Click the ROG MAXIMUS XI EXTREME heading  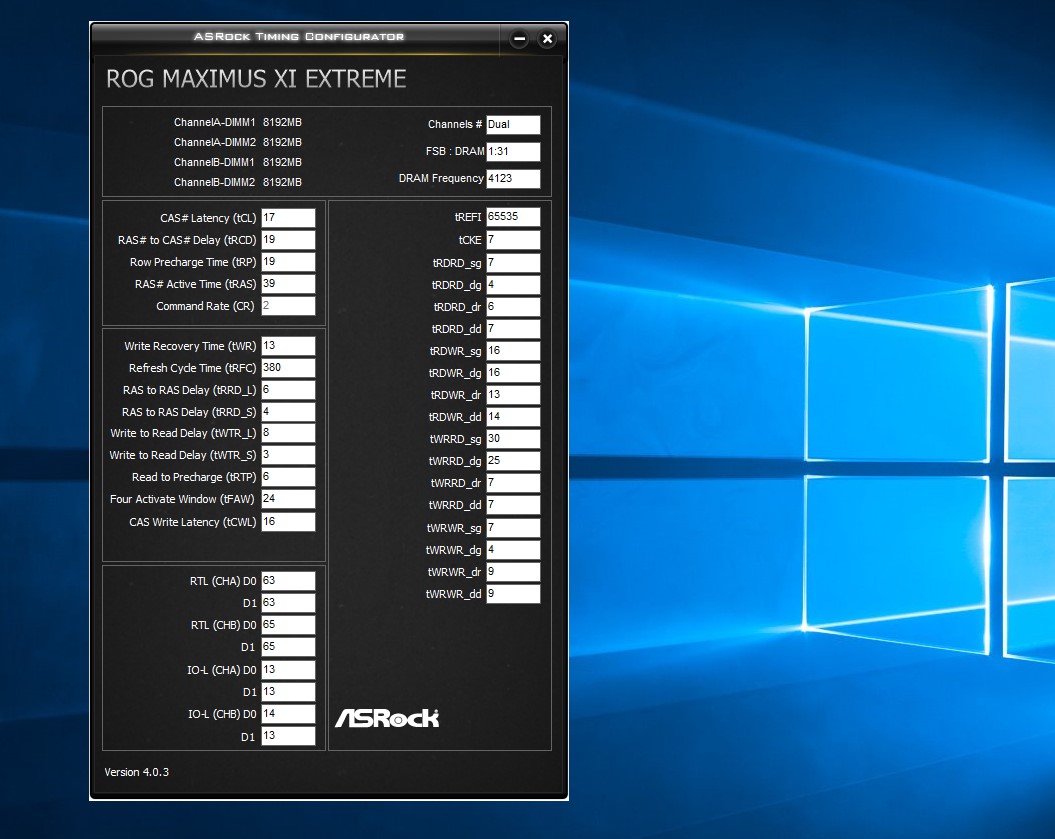256,79
